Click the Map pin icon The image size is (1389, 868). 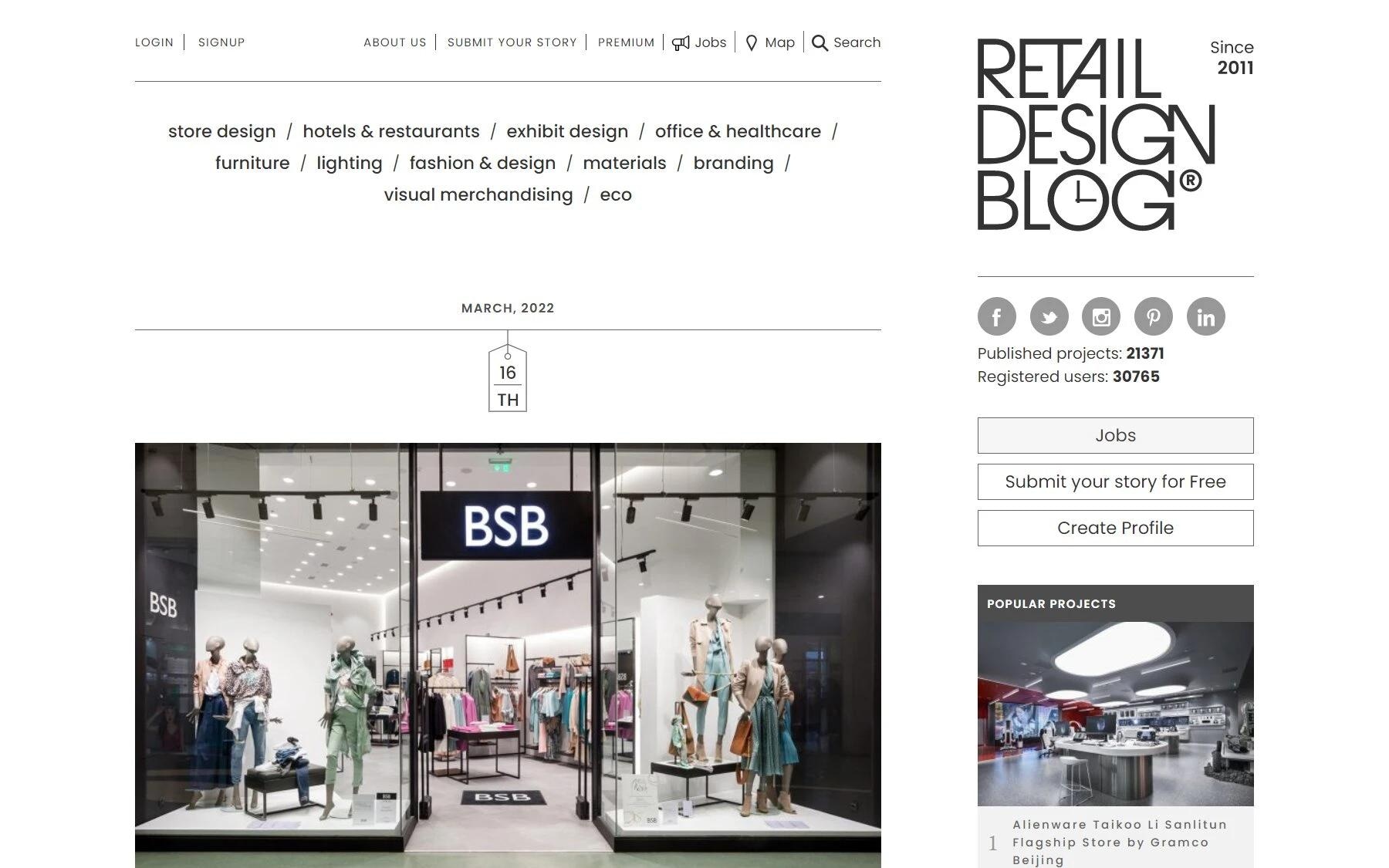point(752,42)
